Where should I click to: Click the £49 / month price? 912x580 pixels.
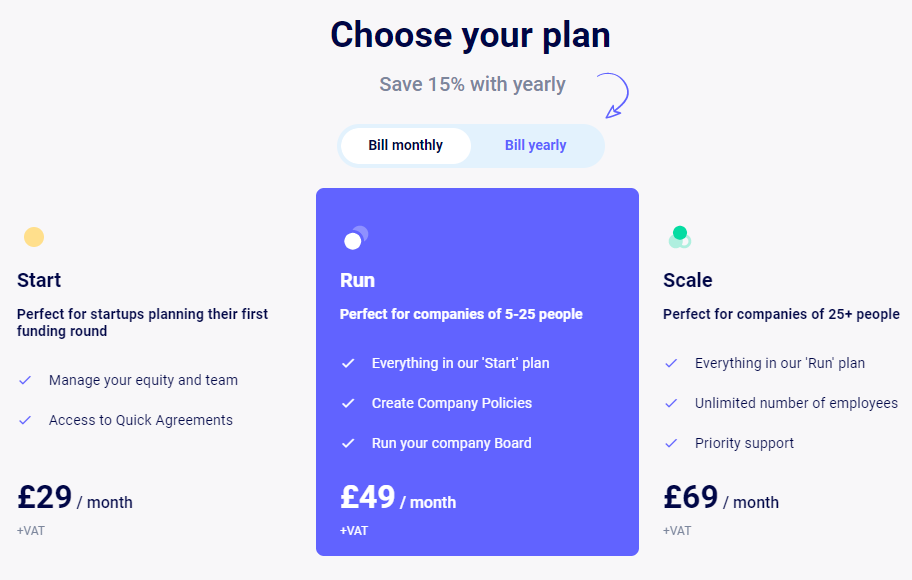pyautogui.click(x=398, y=498)
